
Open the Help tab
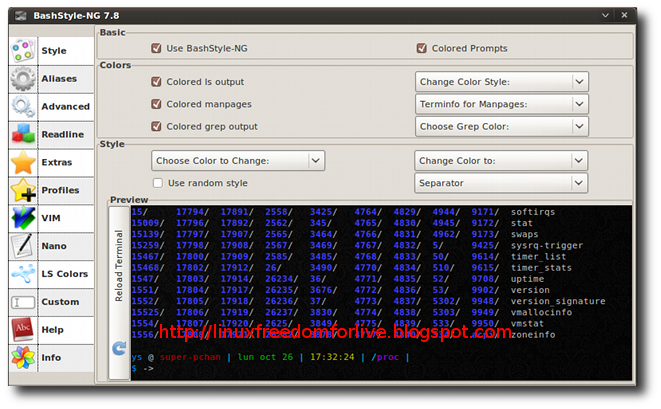51,329
